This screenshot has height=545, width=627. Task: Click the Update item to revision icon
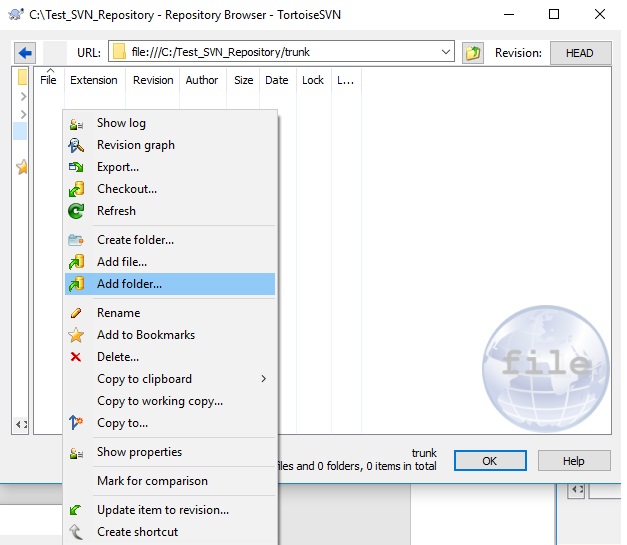pos(75,510)
